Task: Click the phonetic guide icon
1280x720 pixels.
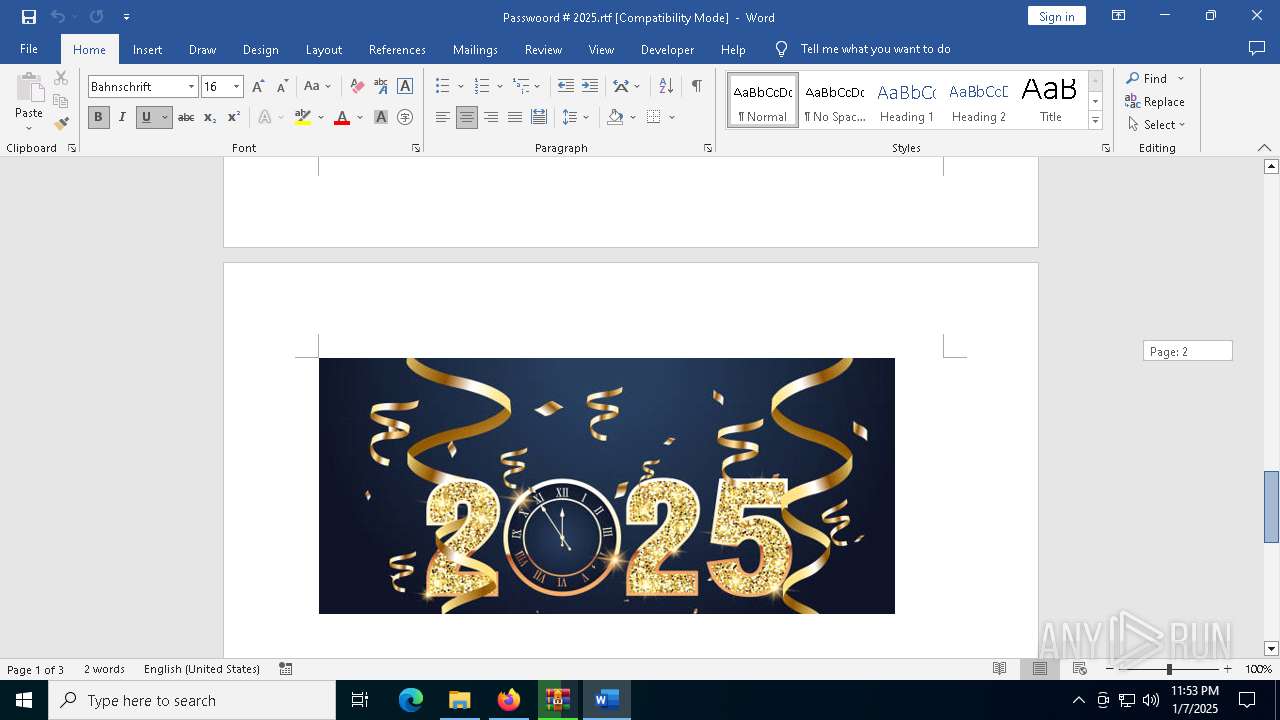Action: (381, 86)
